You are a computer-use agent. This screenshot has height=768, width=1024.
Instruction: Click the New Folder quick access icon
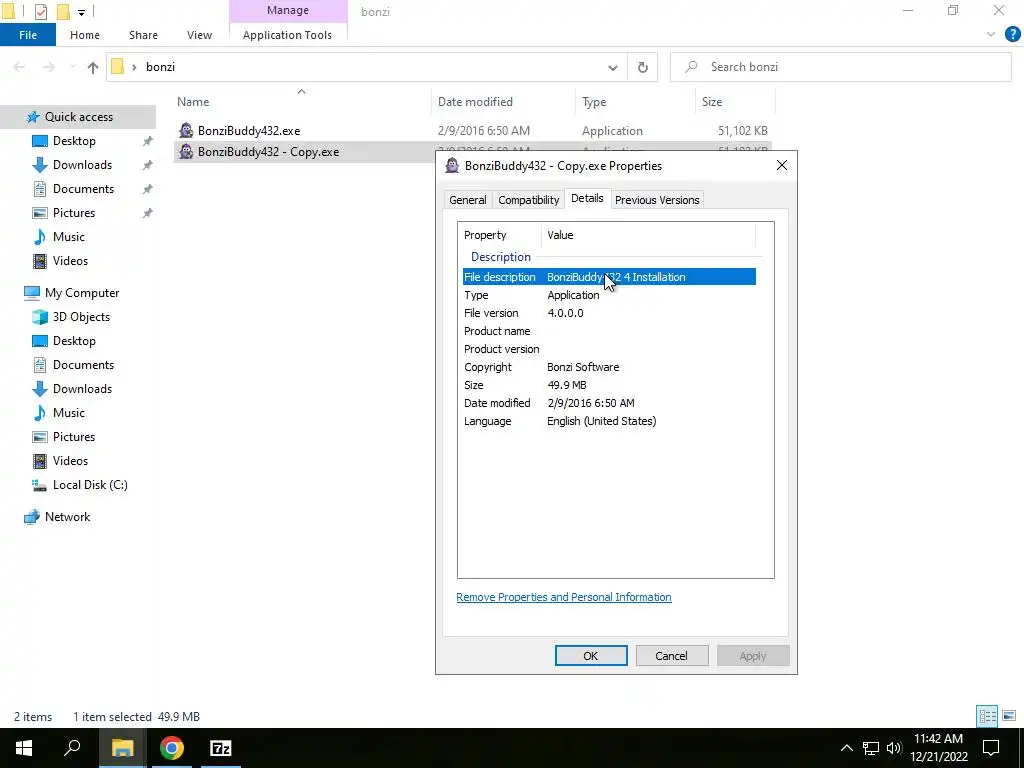[x=63, y=11]
